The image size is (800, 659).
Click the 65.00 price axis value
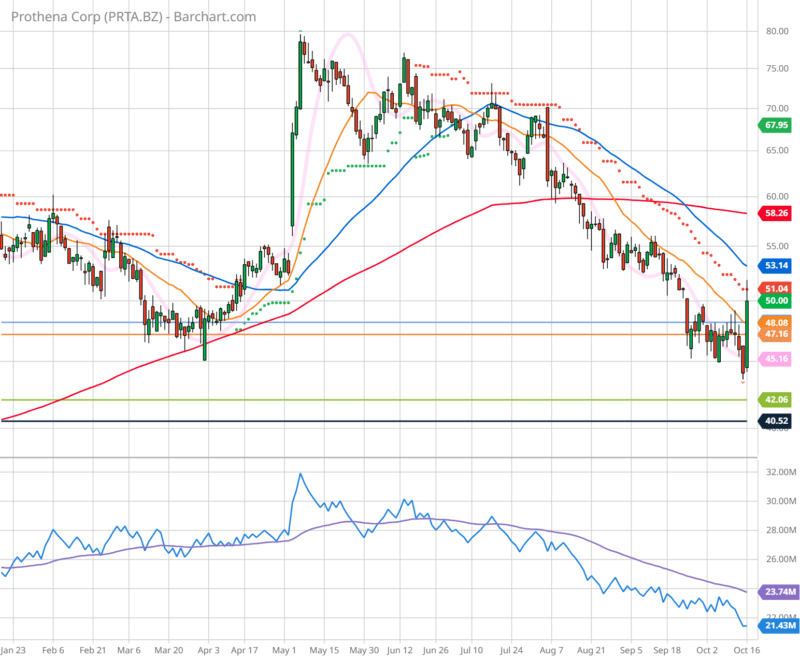[x=777, y=150]
